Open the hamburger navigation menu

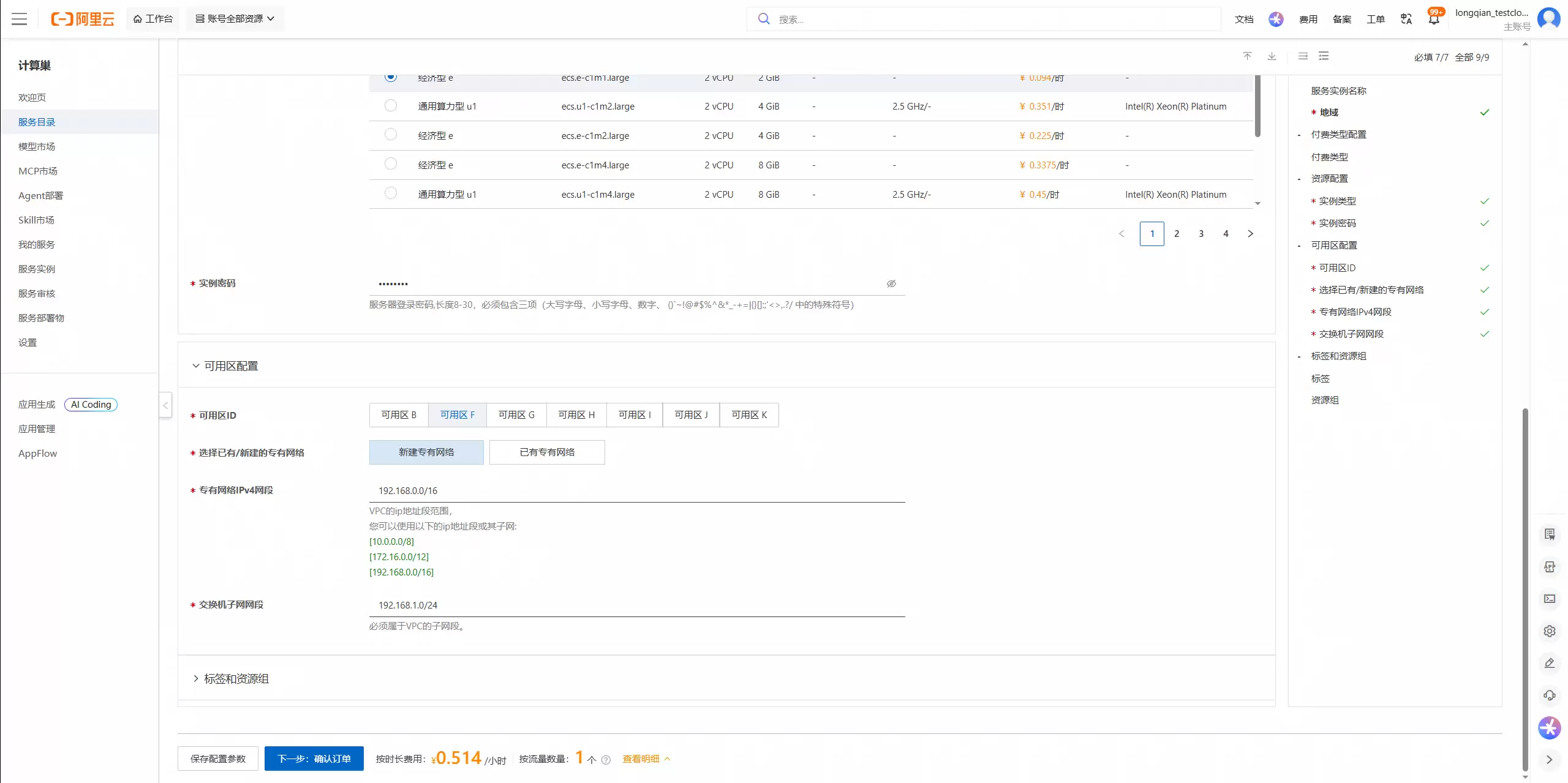pyautogui.click(x=20, y=19)
